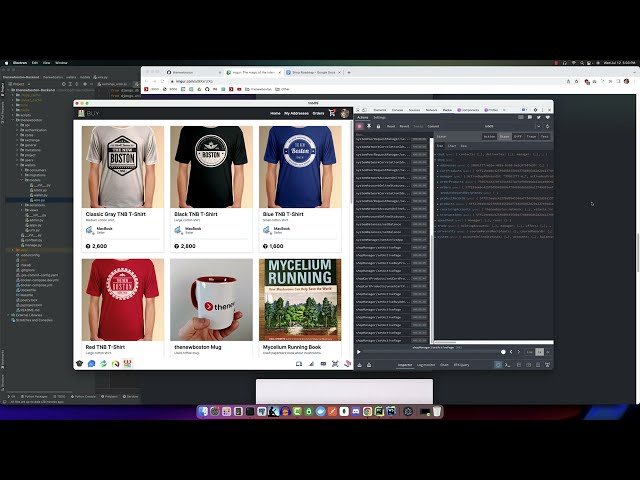Open the shopping cart icon in shop header
Viewport: 640px width, 480px height.
(x=332, y=113)
